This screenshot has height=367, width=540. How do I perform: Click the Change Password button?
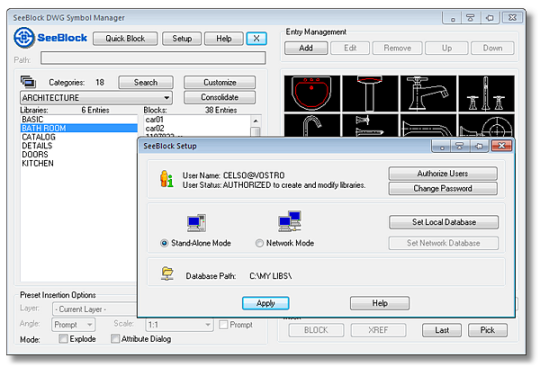[443, 188]
